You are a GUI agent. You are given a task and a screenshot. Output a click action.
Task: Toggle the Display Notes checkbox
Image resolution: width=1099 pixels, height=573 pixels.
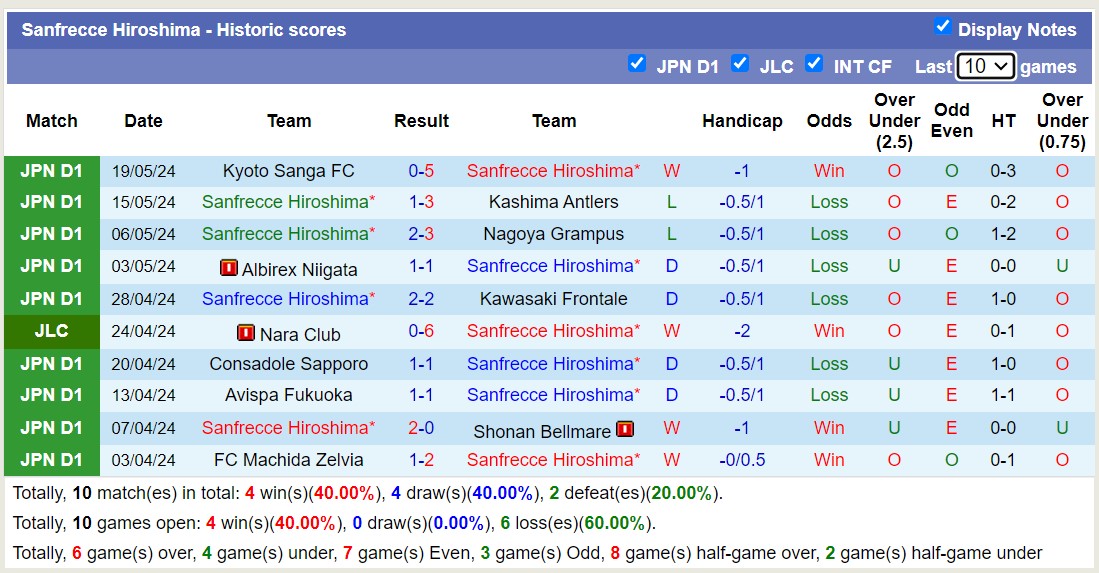[x=942, y=27]
